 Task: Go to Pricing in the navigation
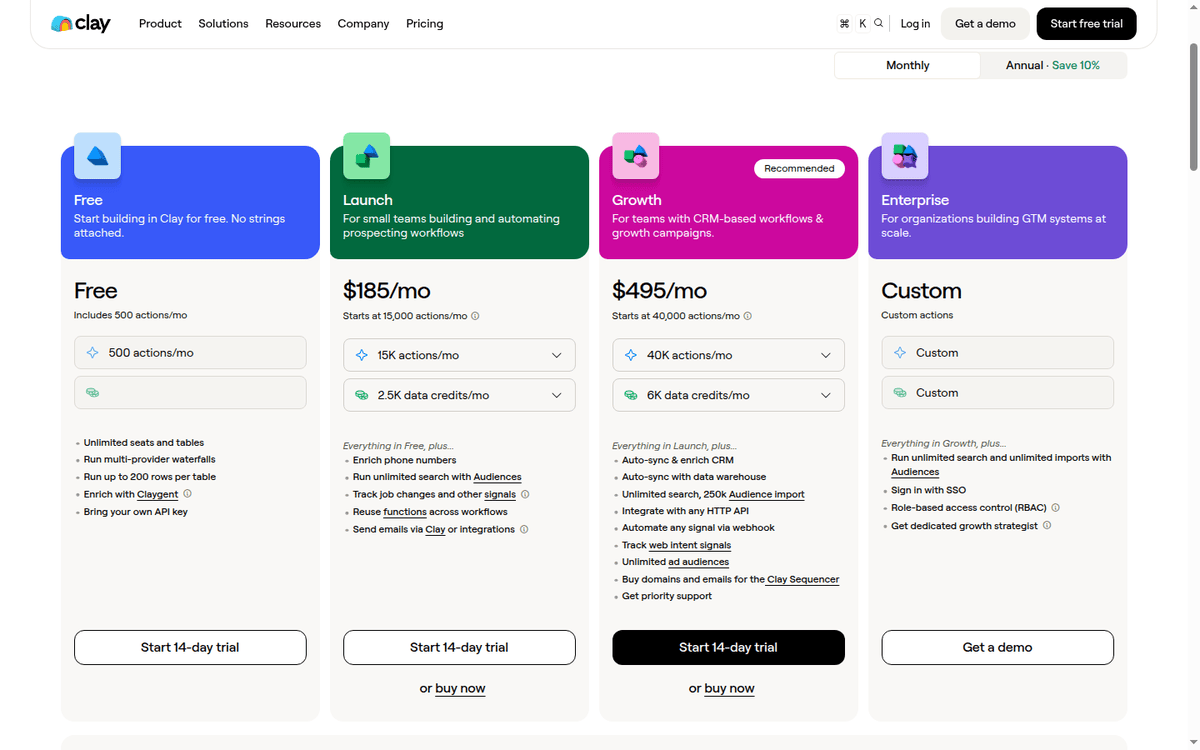click(x=425, y=23)
